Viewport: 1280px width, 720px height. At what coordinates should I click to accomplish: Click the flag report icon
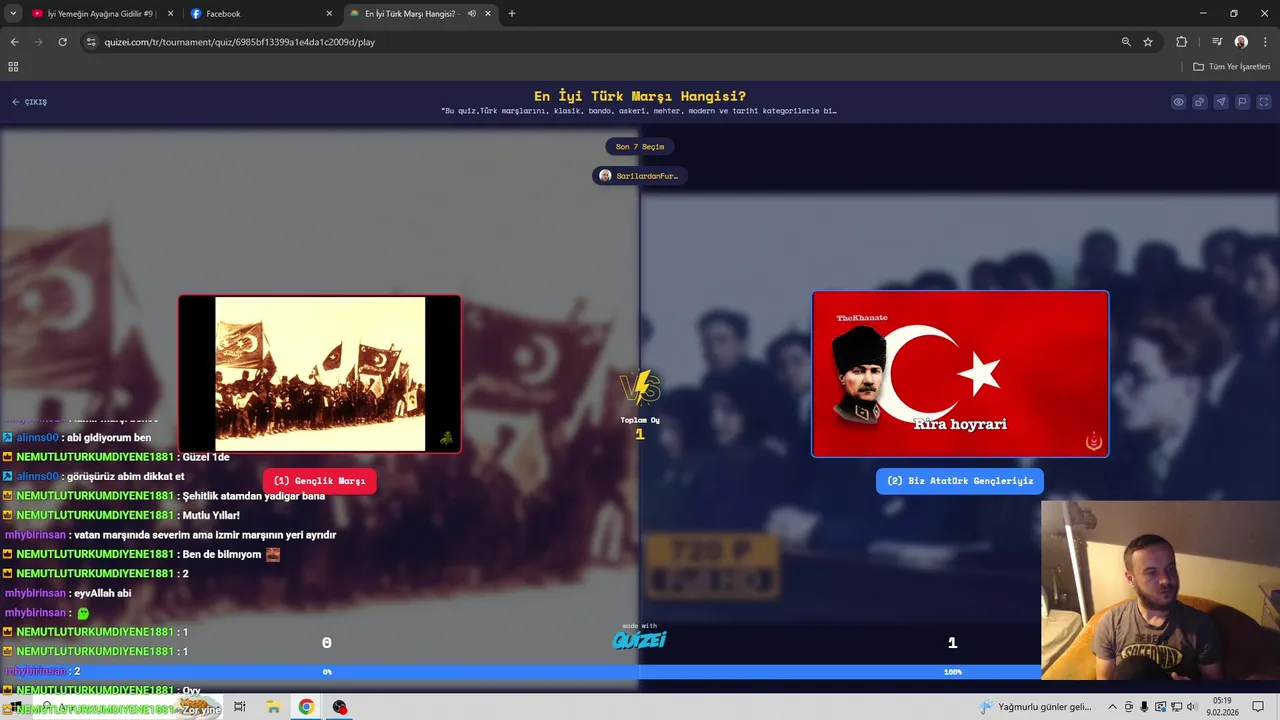1242,102
